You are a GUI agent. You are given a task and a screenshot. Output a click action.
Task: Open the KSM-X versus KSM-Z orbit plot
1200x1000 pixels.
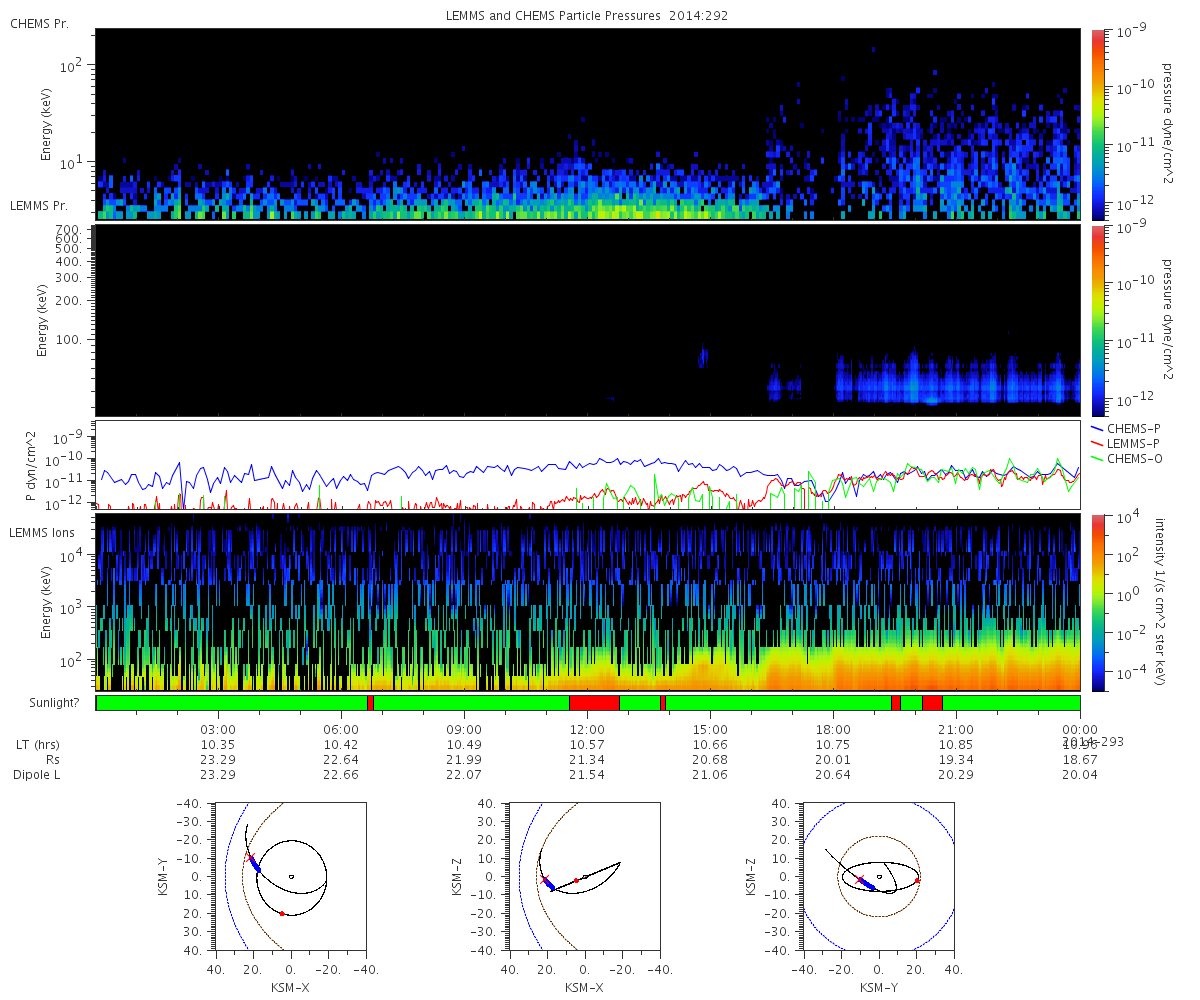(x=584, y=875)
